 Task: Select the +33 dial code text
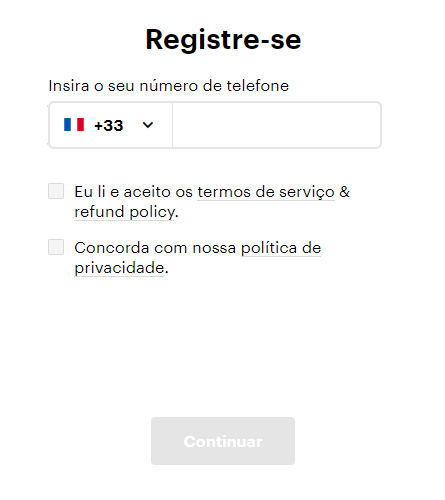tap(109, 126)
